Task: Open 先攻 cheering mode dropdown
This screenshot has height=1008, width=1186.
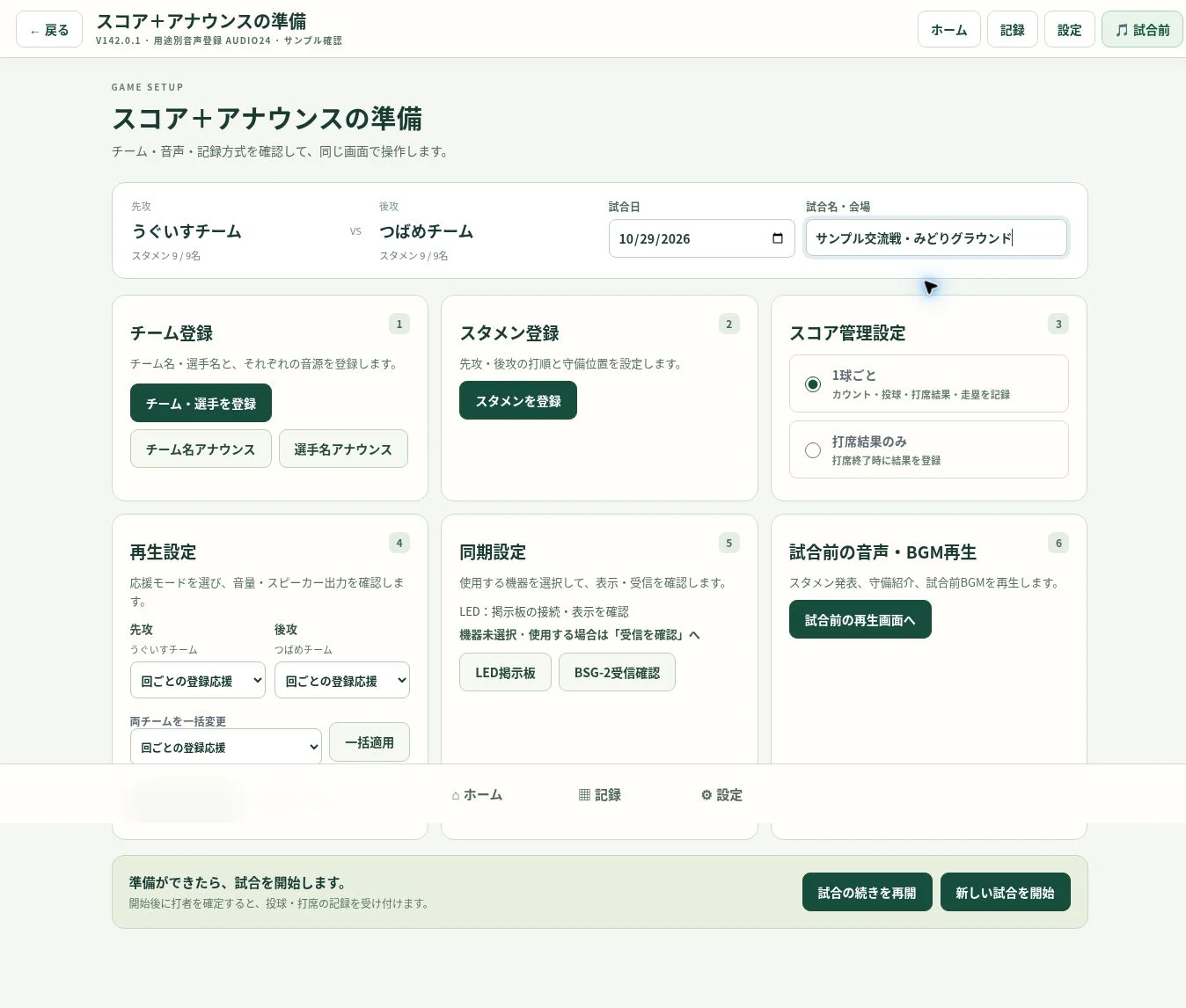Action: [198, 681]
